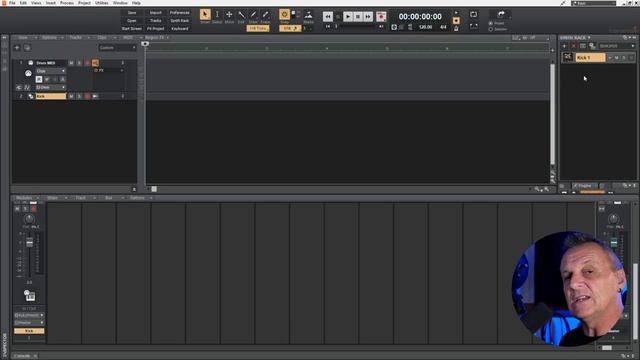The image size is (640, 360).
Task: Open the Region FX dropdown
Action: point(157,38)
